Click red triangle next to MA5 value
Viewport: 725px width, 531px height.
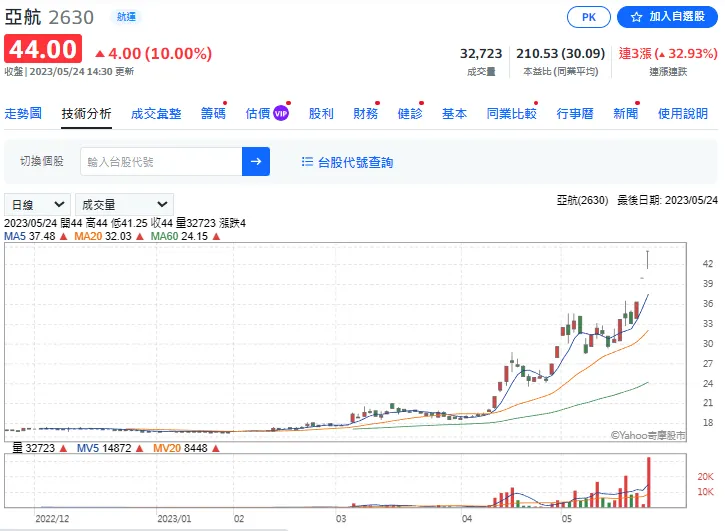(64, 237)
